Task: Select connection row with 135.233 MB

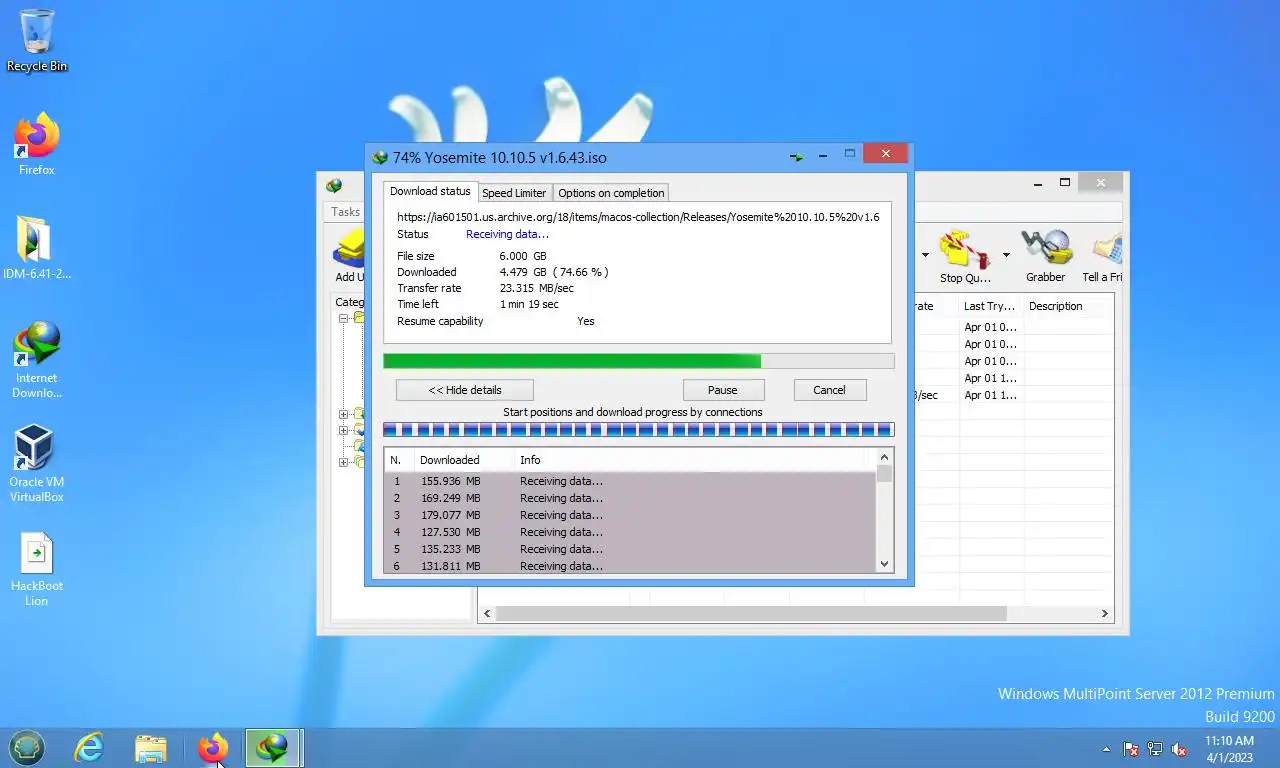Action: coord(630,549)
